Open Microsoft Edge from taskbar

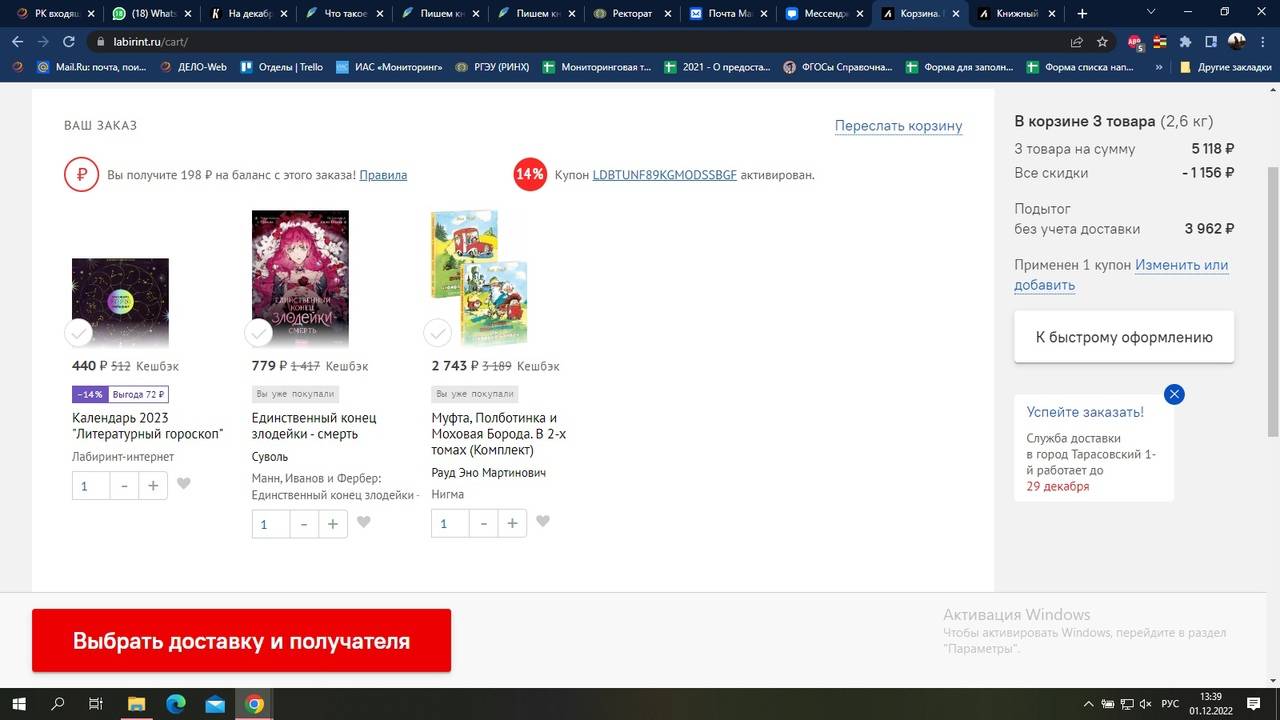[x=176, y=704]
